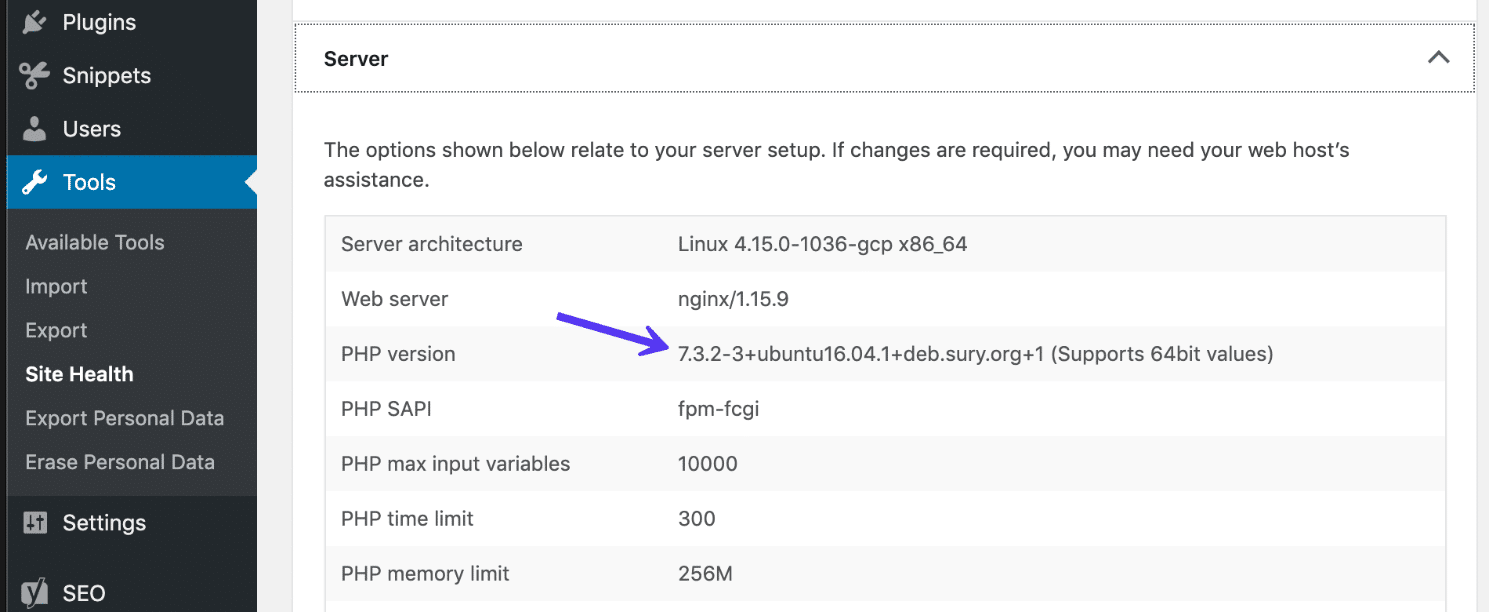Open Site Health in the sidebar

click(x=79, y=374)
